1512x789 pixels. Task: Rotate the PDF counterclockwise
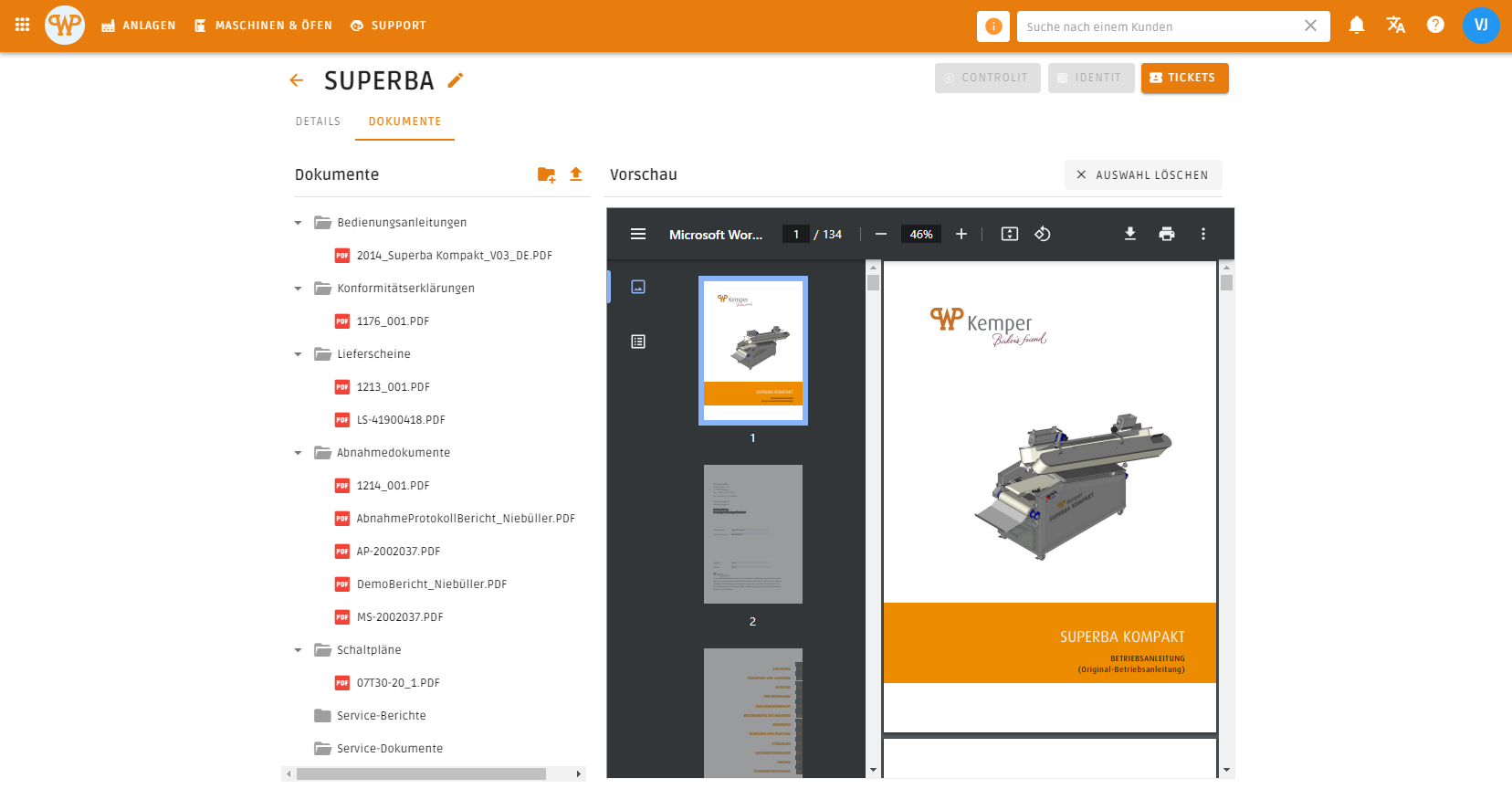(1043, 234)
